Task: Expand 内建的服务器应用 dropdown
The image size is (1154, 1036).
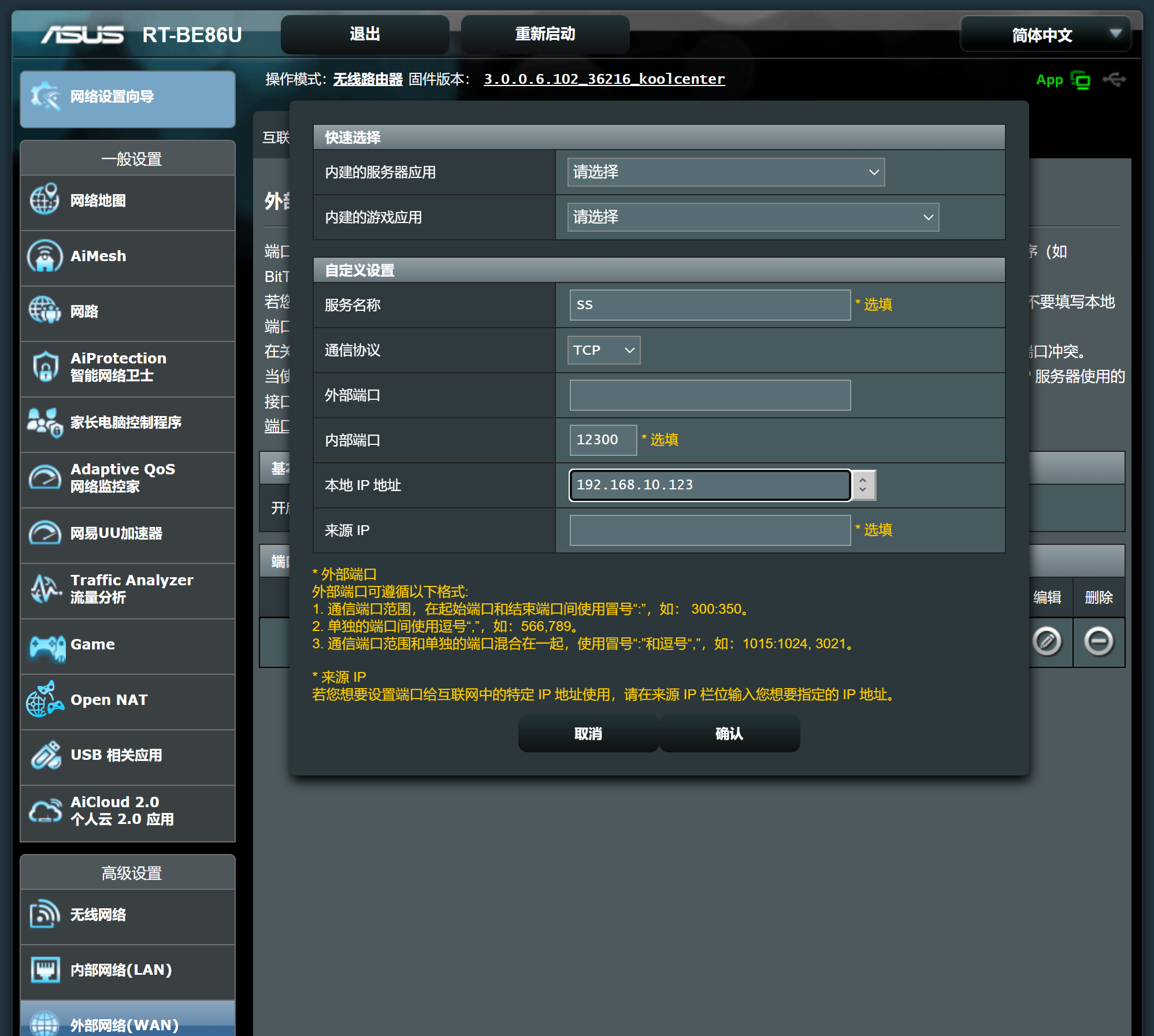Action: (726, 172)
